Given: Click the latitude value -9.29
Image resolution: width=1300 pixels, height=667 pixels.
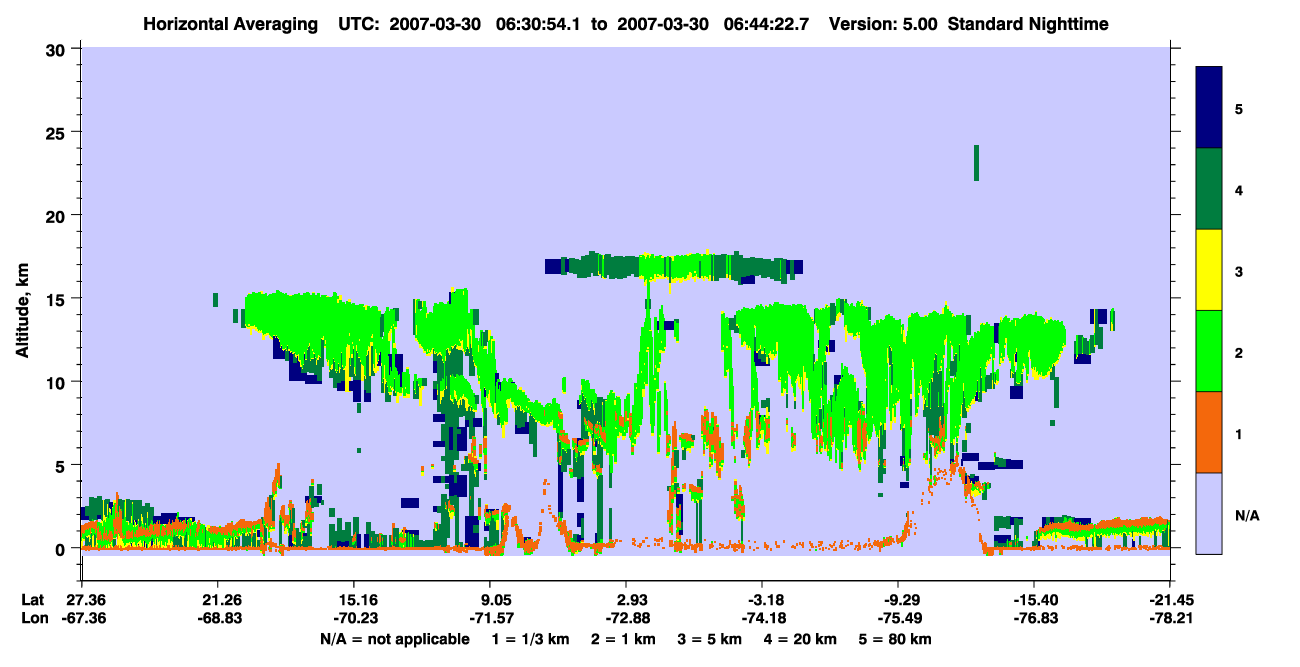Looking at the screenshot, I should click(x=898, y=600).
